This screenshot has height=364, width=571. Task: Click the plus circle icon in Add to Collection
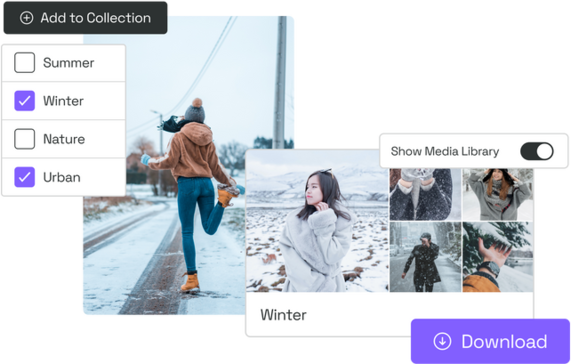tap(26, 18)
